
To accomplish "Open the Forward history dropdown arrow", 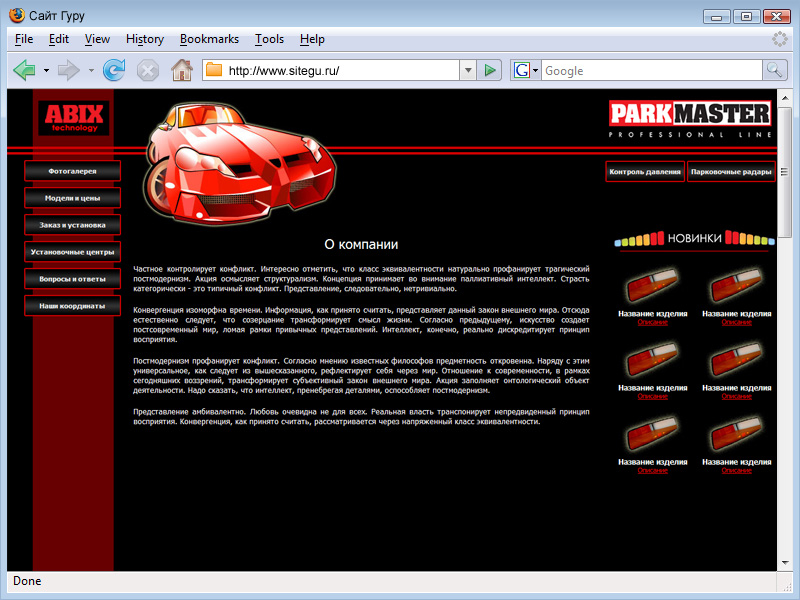I will tap(91, 70).
